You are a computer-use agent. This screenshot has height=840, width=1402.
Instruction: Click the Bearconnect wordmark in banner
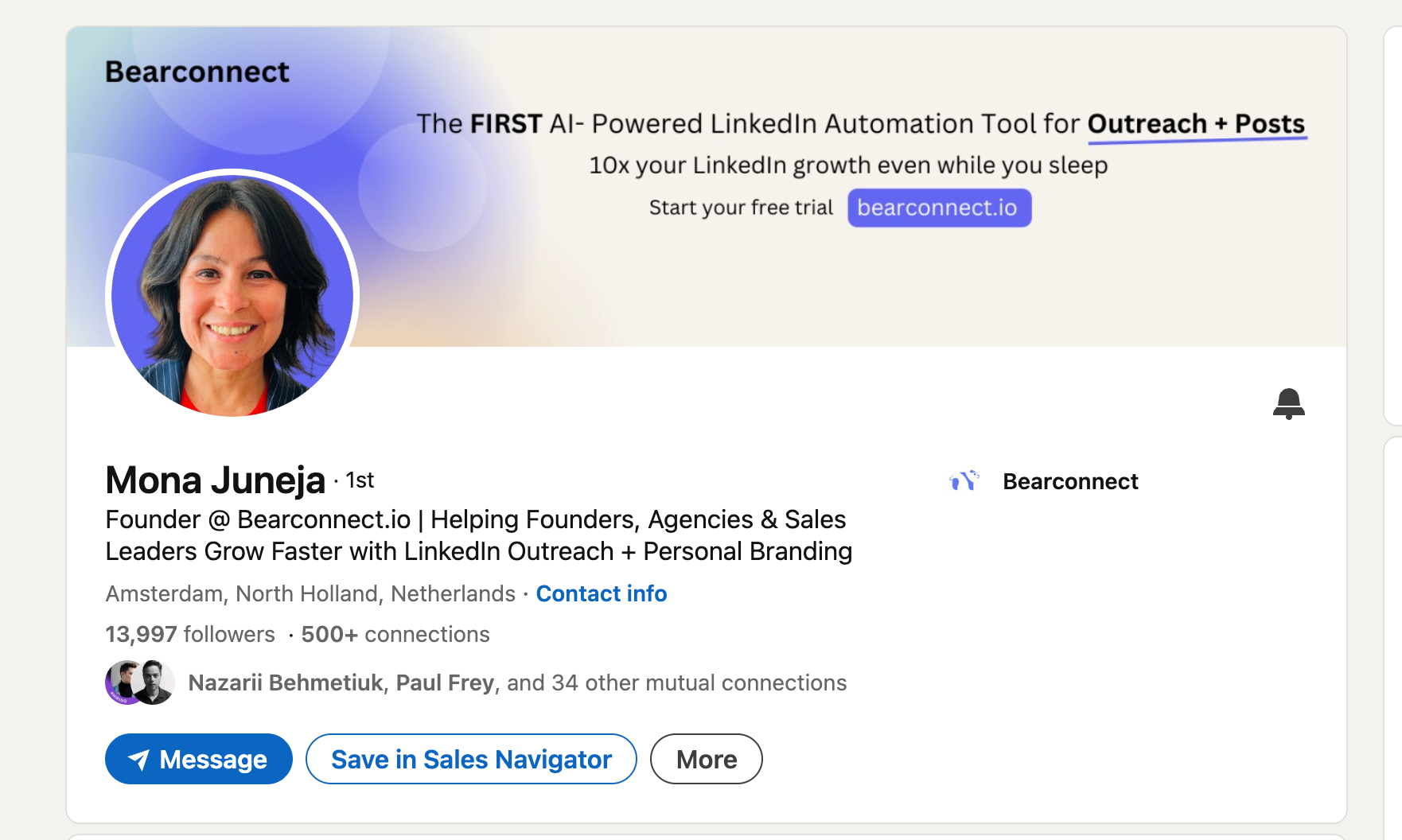[x=197, y=72]
